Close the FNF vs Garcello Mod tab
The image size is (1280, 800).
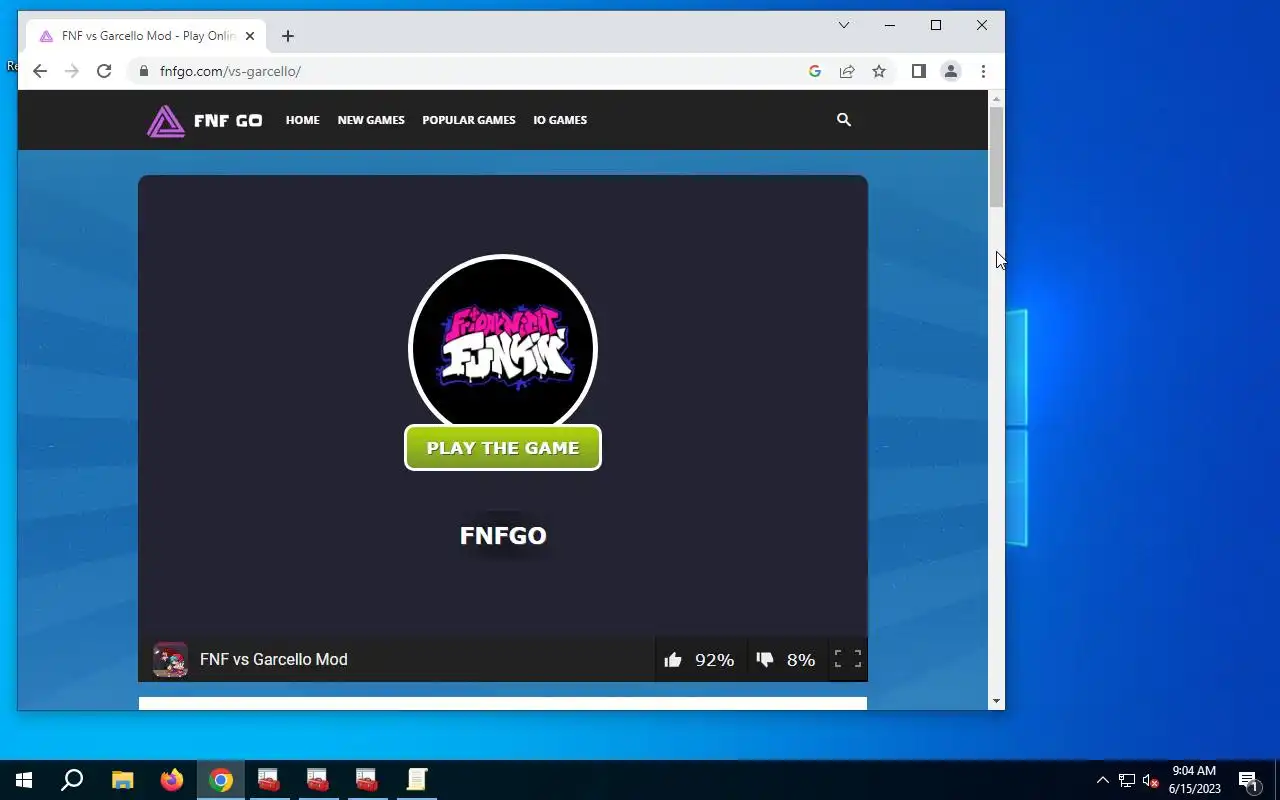click(250, 36)
